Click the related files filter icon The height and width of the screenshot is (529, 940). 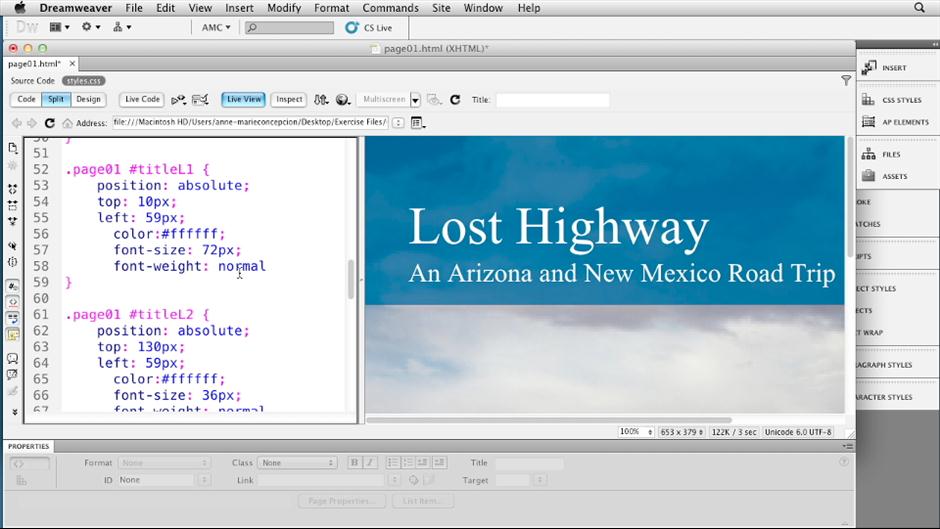846,80
